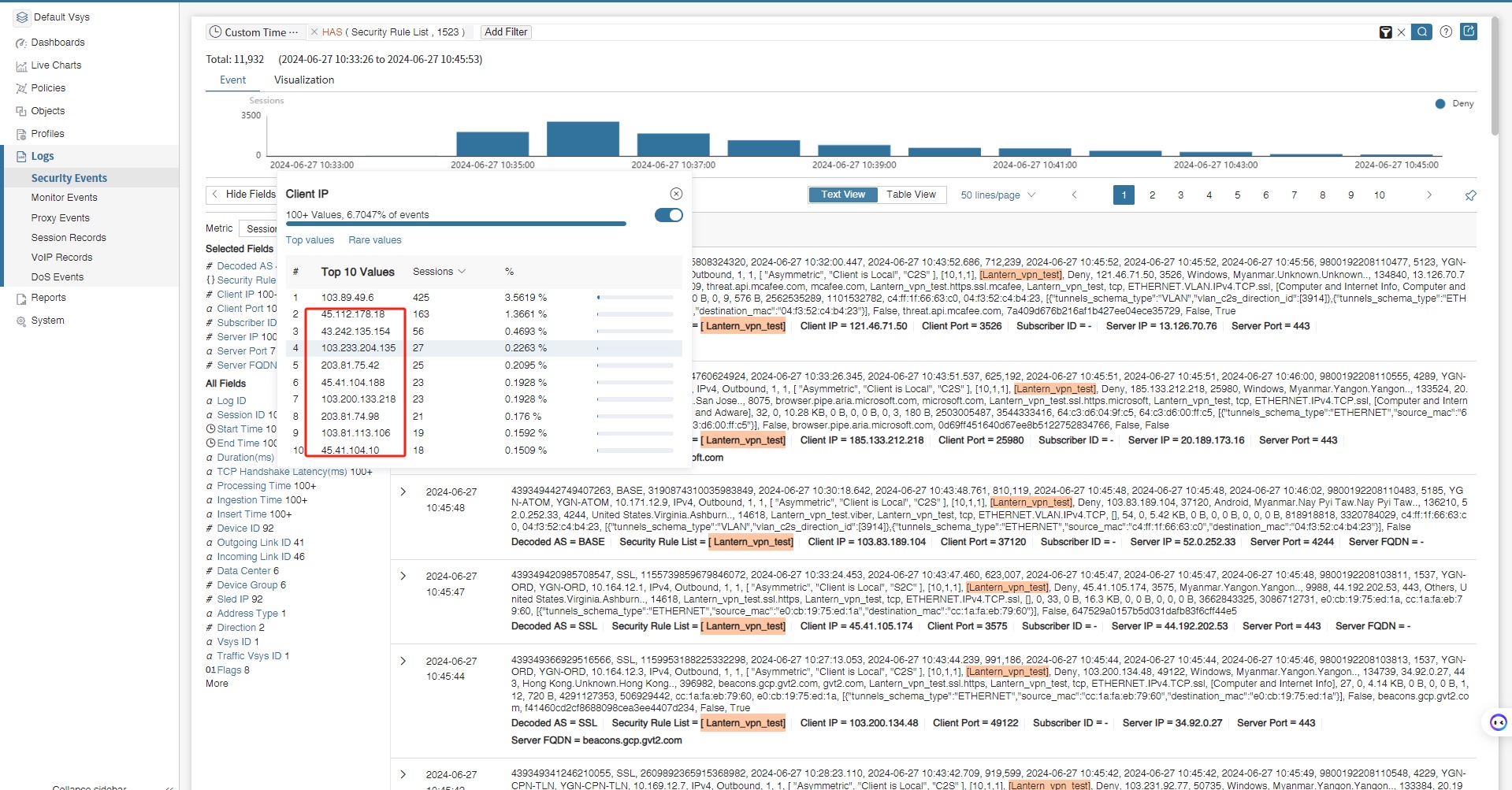The image size is (1512, 790).
Task: Open the chatbot assistant icon
Action: (x=1498, y=722)
